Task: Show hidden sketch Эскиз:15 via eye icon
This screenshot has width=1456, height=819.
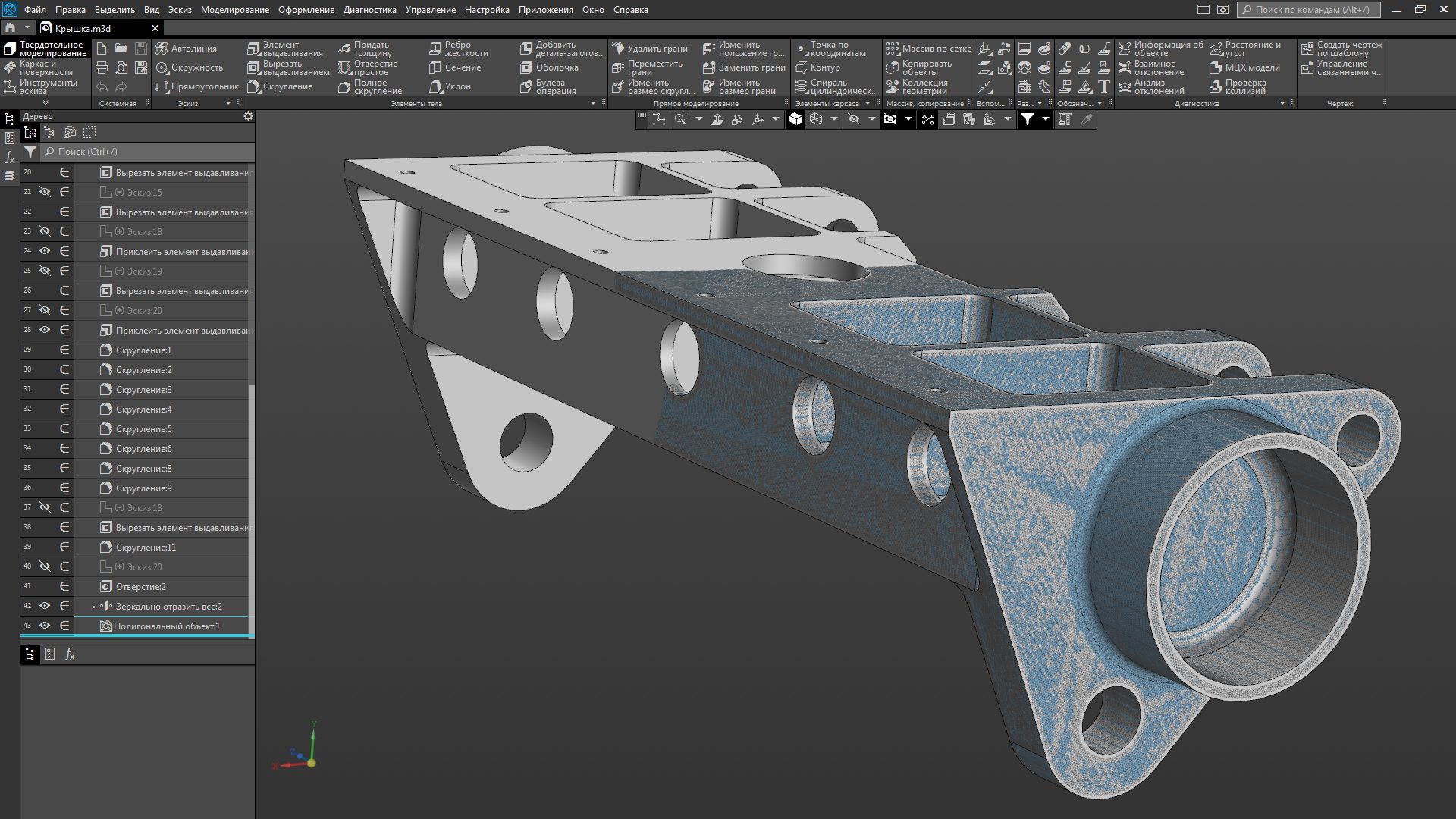Action: point(45,192)
